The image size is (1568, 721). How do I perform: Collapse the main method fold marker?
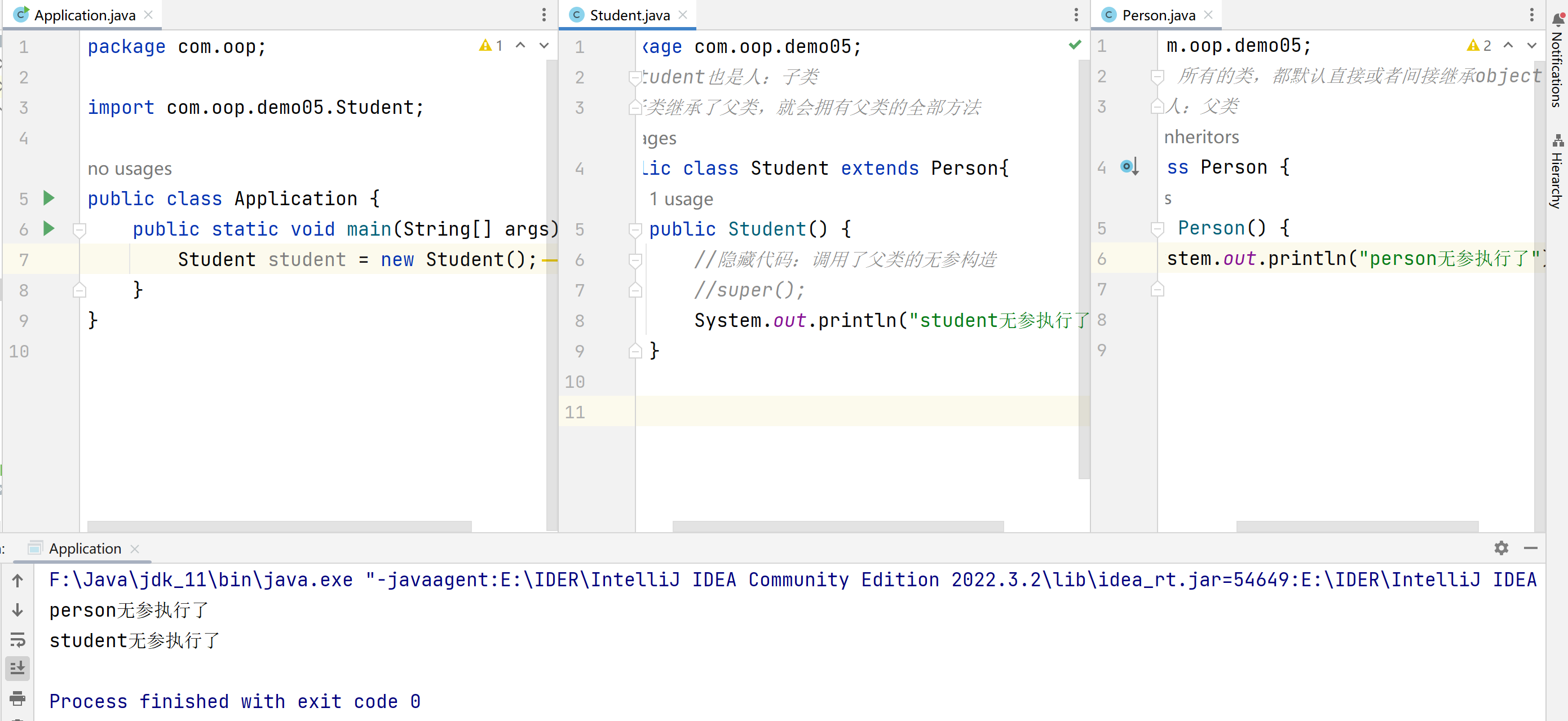79,229
